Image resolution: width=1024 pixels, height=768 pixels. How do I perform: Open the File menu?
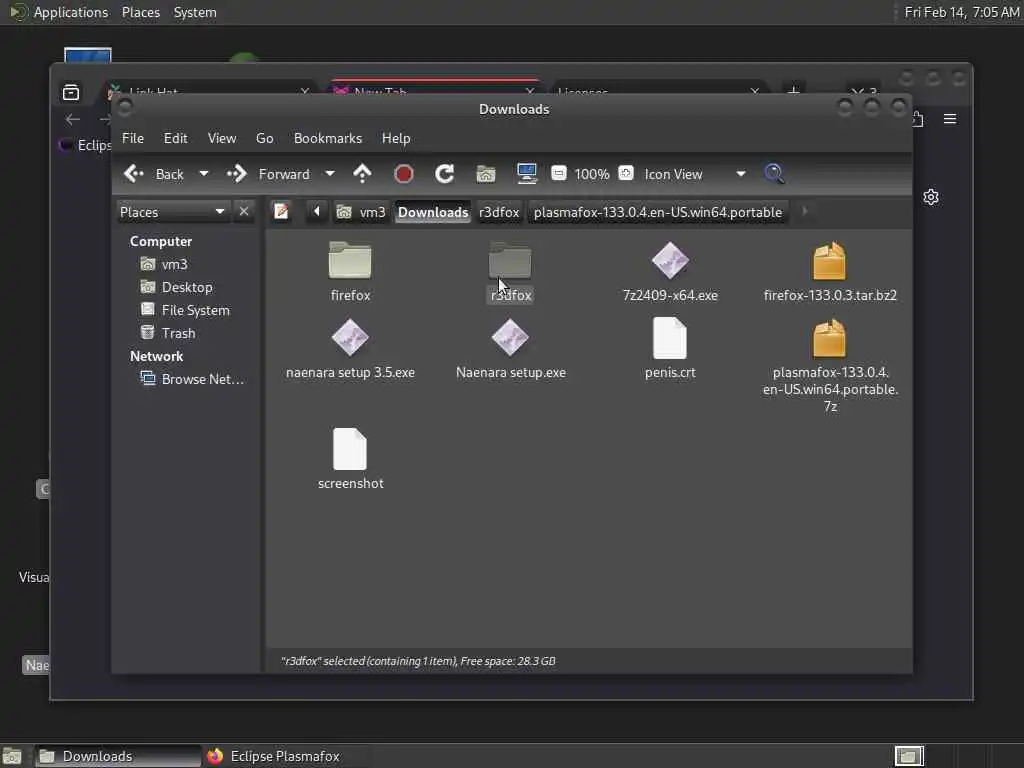point(133,138)
